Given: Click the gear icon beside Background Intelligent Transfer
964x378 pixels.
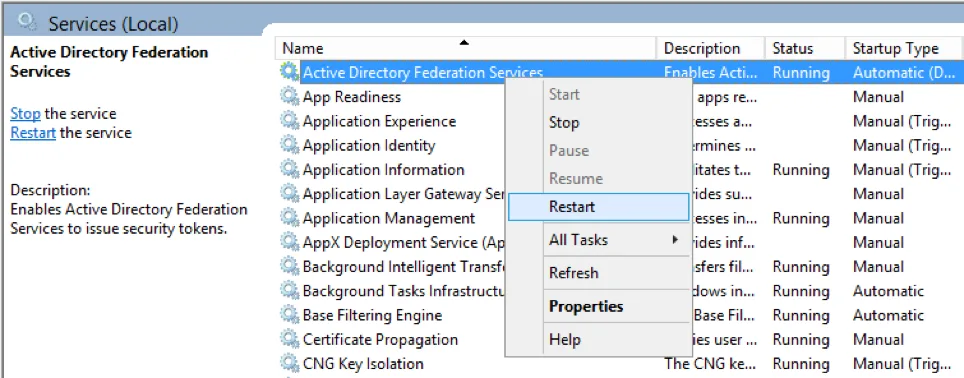Looking at the screenshot, I should [289, 267].
